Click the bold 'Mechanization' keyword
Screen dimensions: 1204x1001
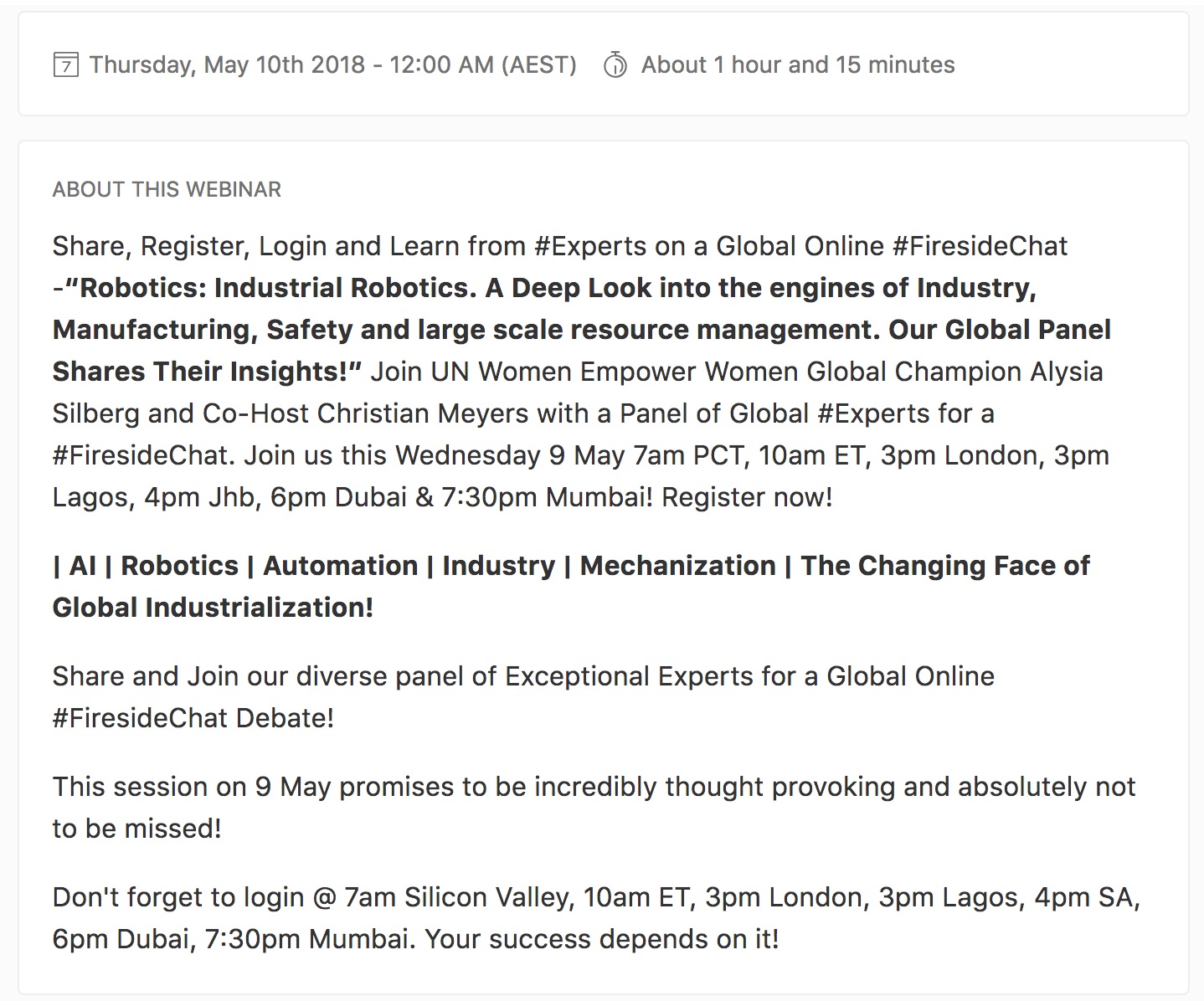coord(677,566)
